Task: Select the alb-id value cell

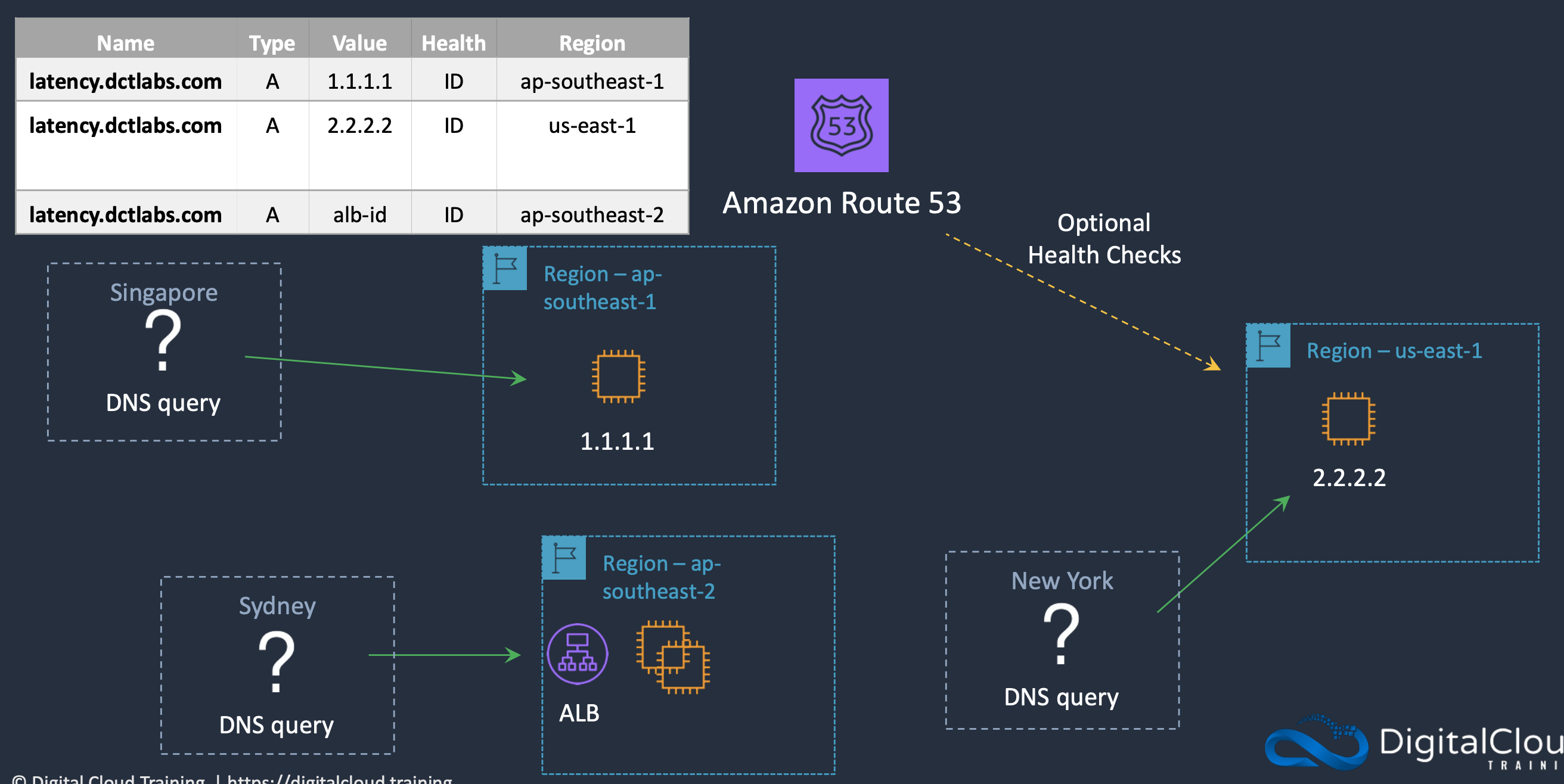Action: pos(359,214)
